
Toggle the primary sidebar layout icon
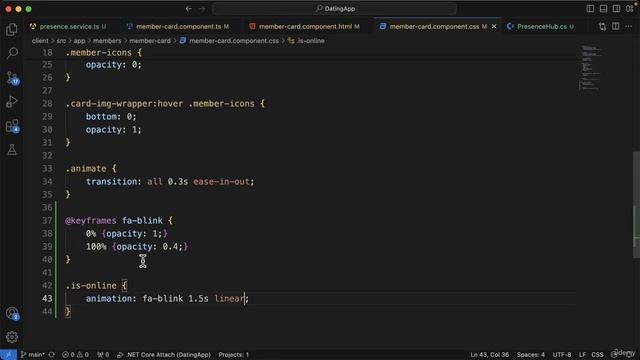click(590, 9)
